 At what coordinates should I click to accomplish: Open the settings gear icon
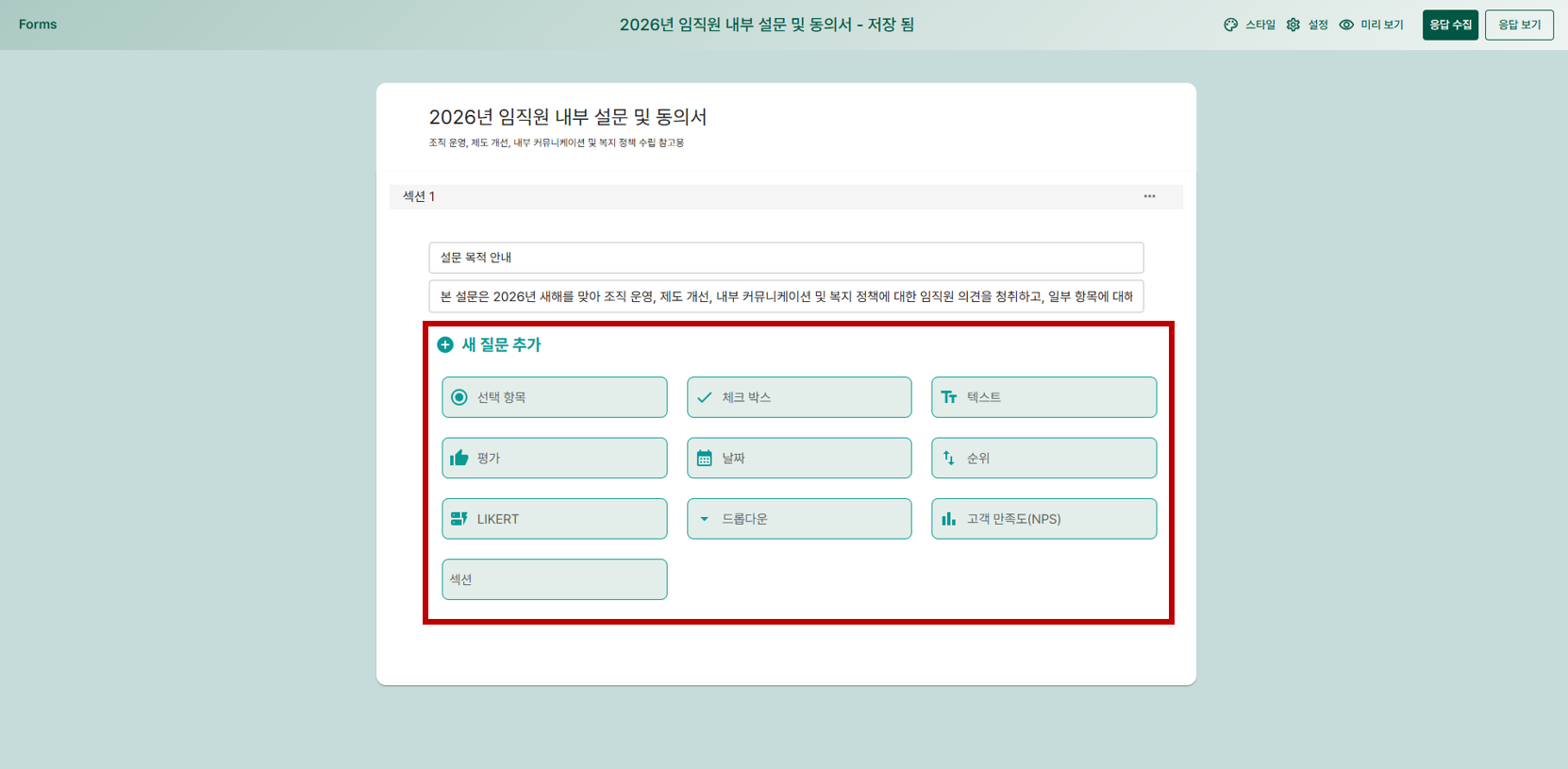[1293, 25]
